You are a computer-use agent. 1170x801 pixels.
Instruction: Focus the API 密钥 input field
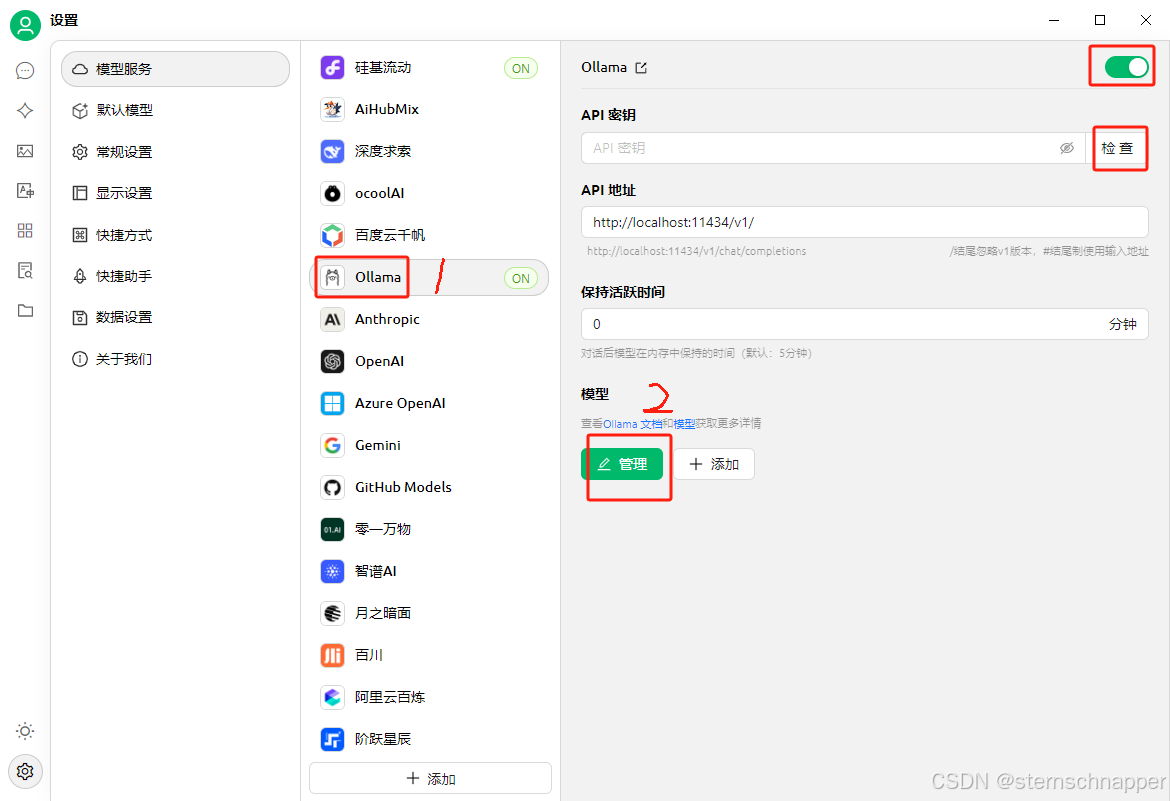[x=833, y=148]
